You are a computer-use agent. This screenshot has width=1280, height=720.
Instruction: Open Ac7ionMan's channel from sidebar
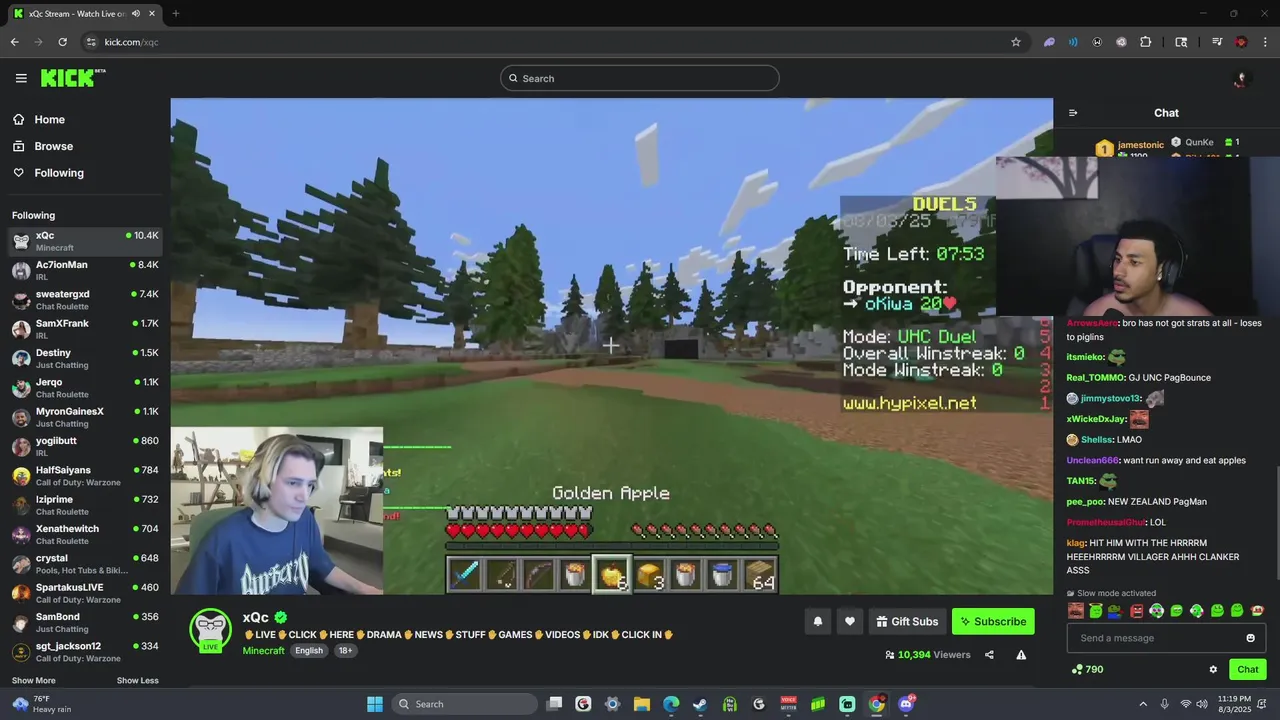85,270
